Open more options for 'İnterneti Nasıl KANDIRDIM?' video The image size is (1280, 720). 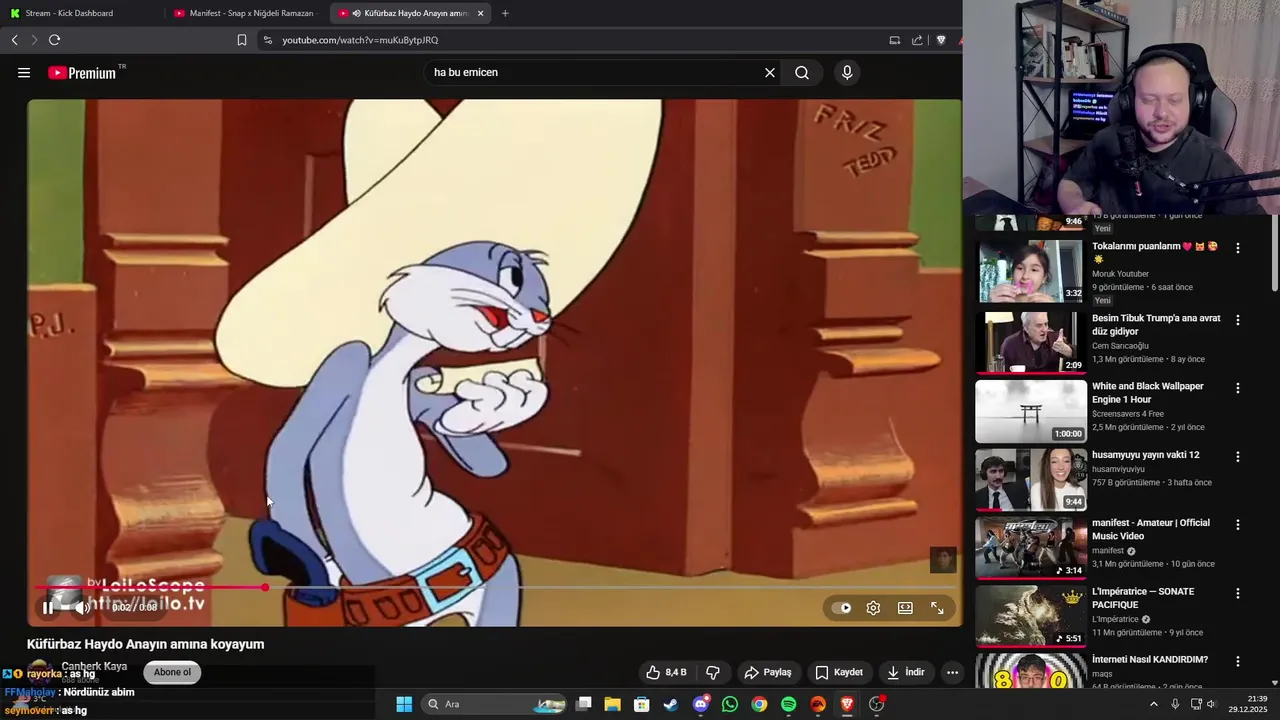[1238, 661]
